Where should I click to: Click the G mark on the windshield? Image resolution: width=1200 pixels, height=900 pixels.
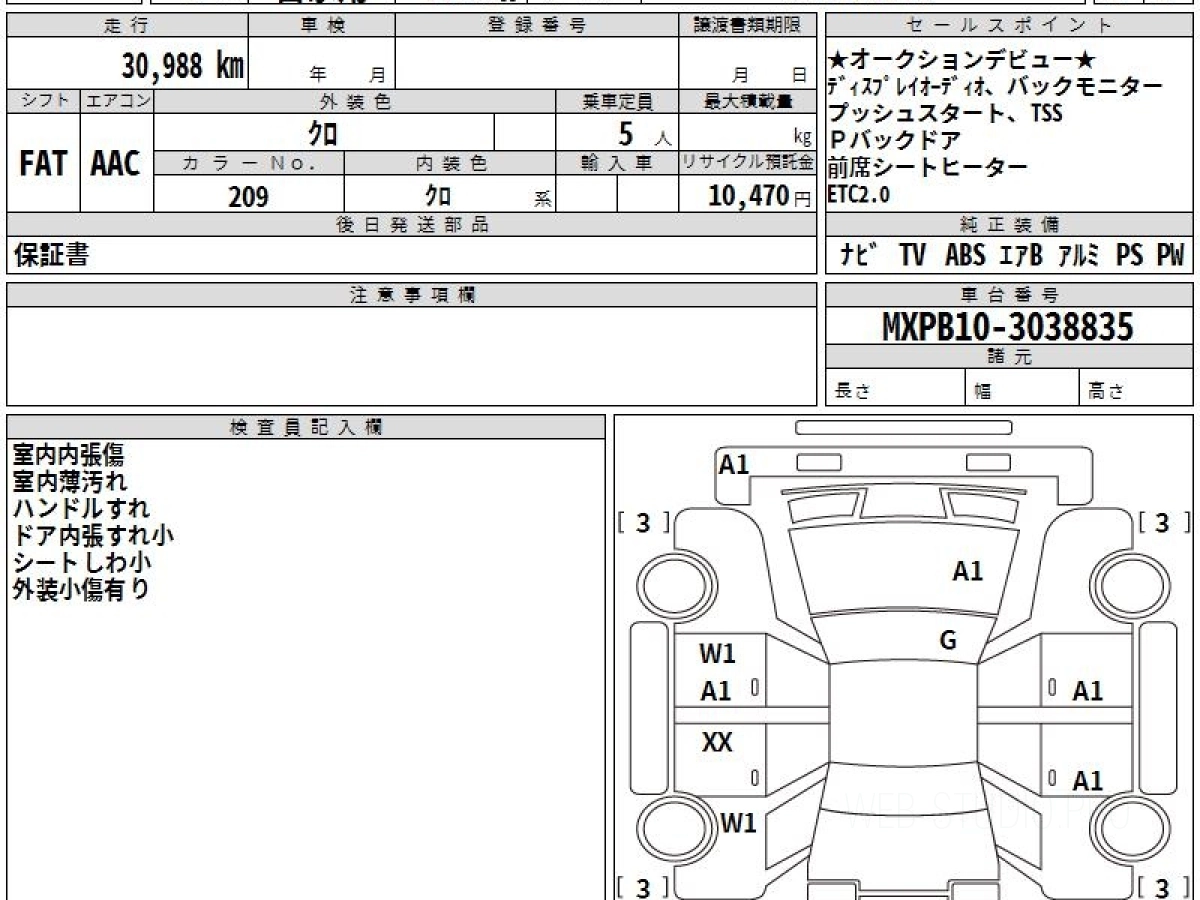click(948, 641)
